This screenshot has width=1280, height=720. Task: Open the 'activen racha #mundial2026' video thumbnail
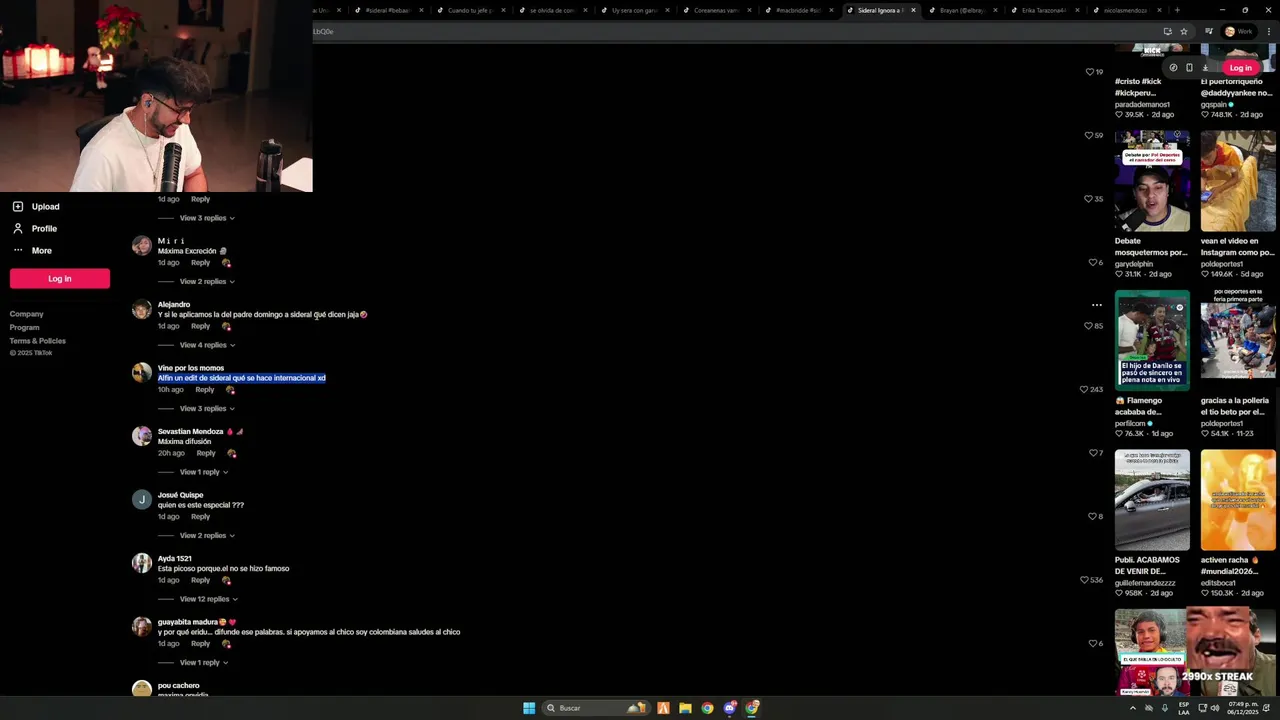(x=1238, y=500)
